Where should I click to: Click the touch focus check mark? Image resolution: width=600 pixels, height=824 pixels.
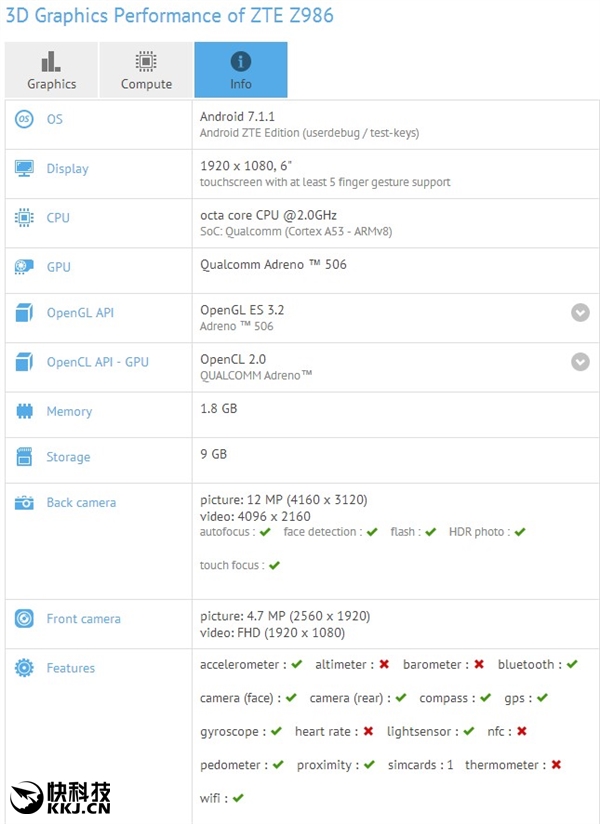pos(274,565)
